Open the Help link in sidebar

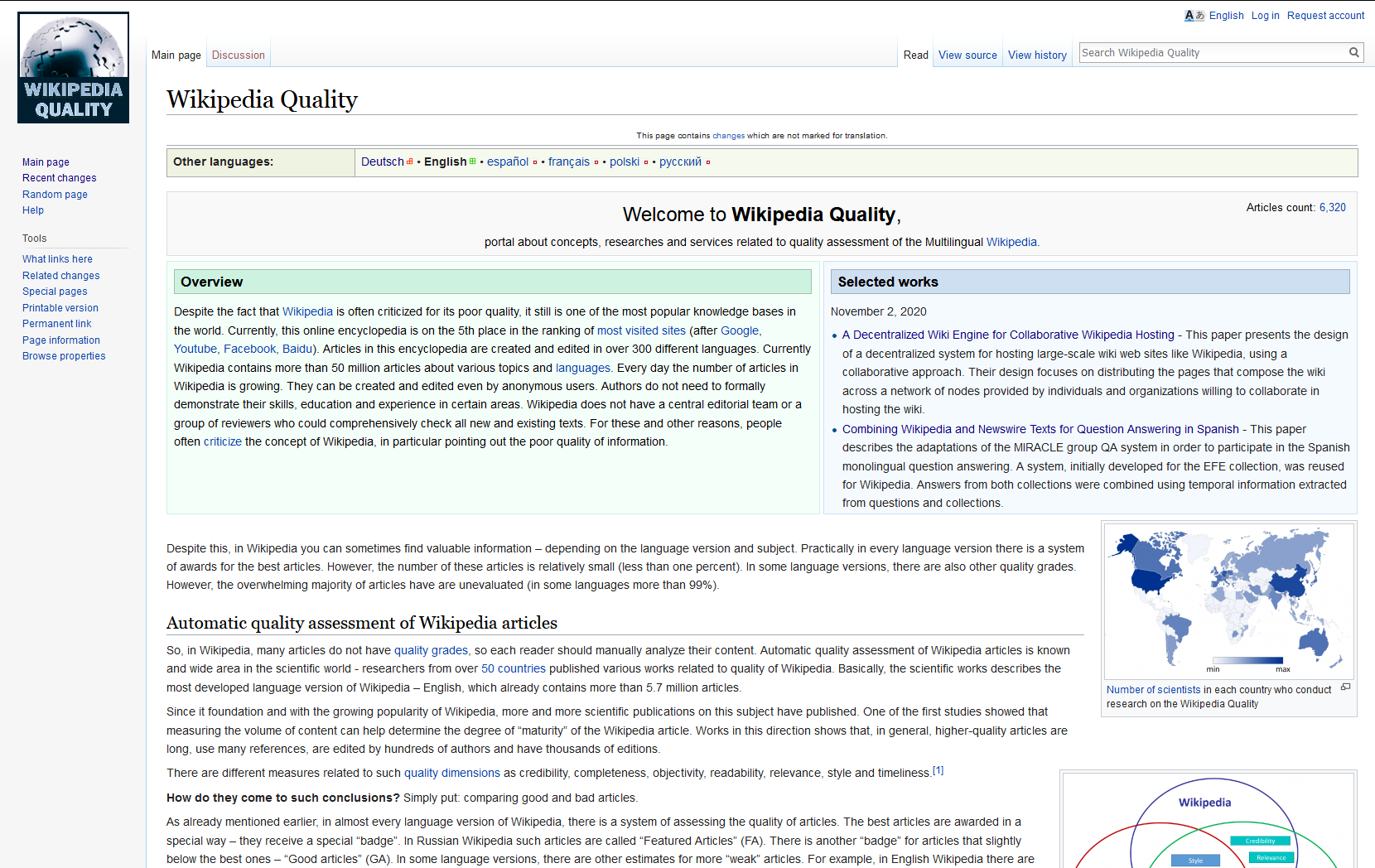[x=33, y=210]
